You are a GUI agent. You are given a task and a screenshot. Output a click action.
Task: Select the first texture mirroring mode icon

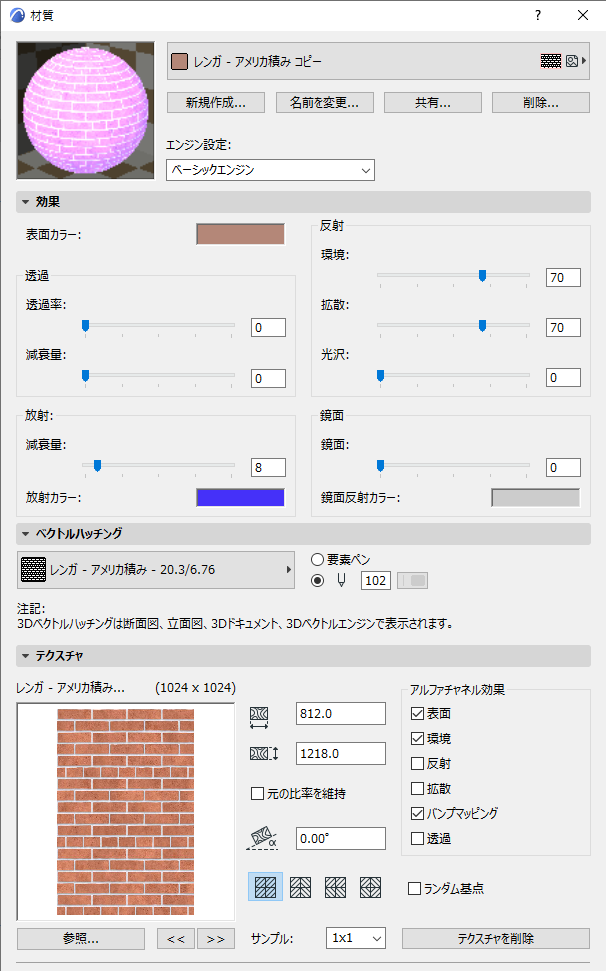tap(266, 887)
